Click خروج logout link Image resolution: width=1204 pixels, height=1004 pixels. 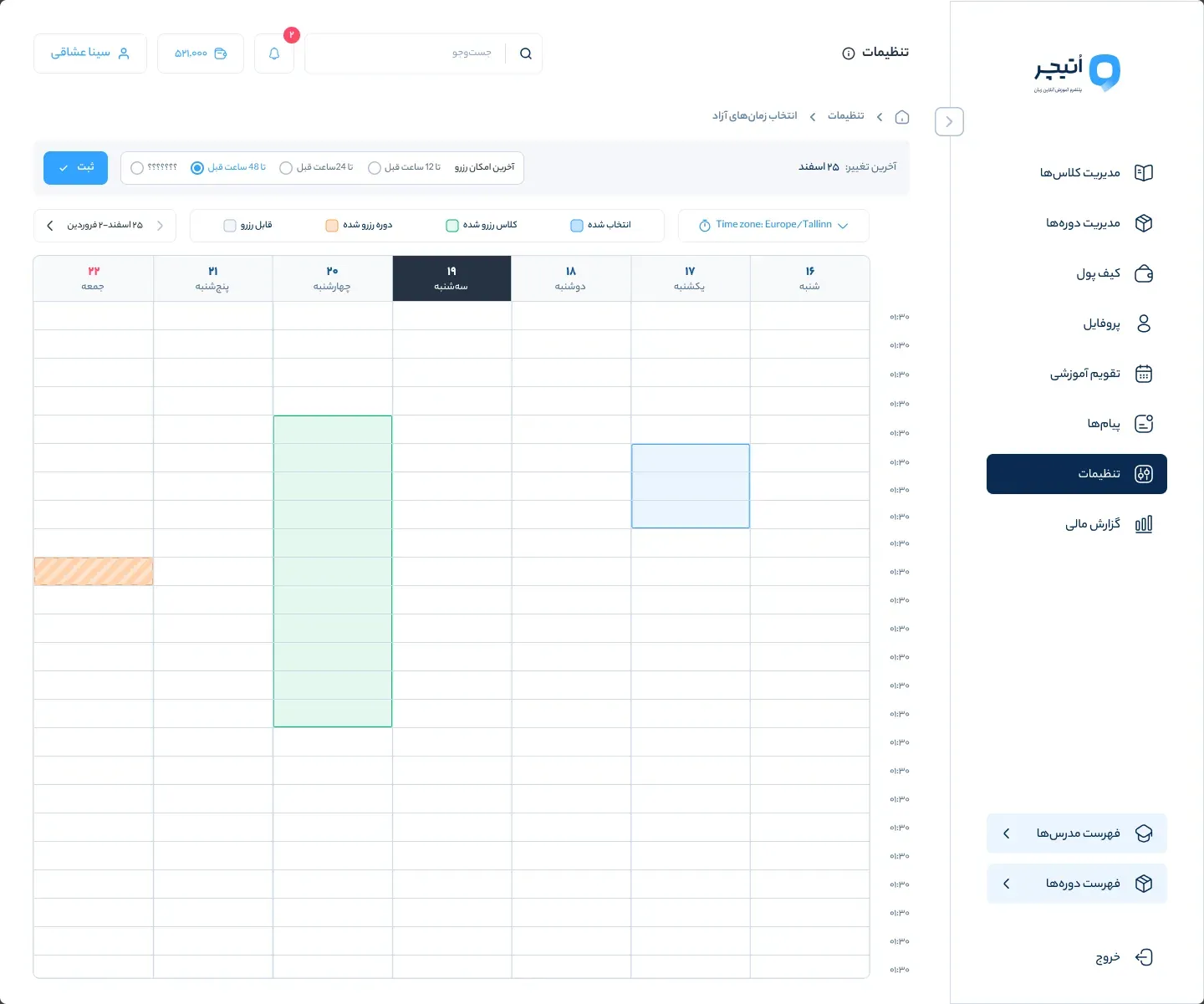[x=1108, y=958]
